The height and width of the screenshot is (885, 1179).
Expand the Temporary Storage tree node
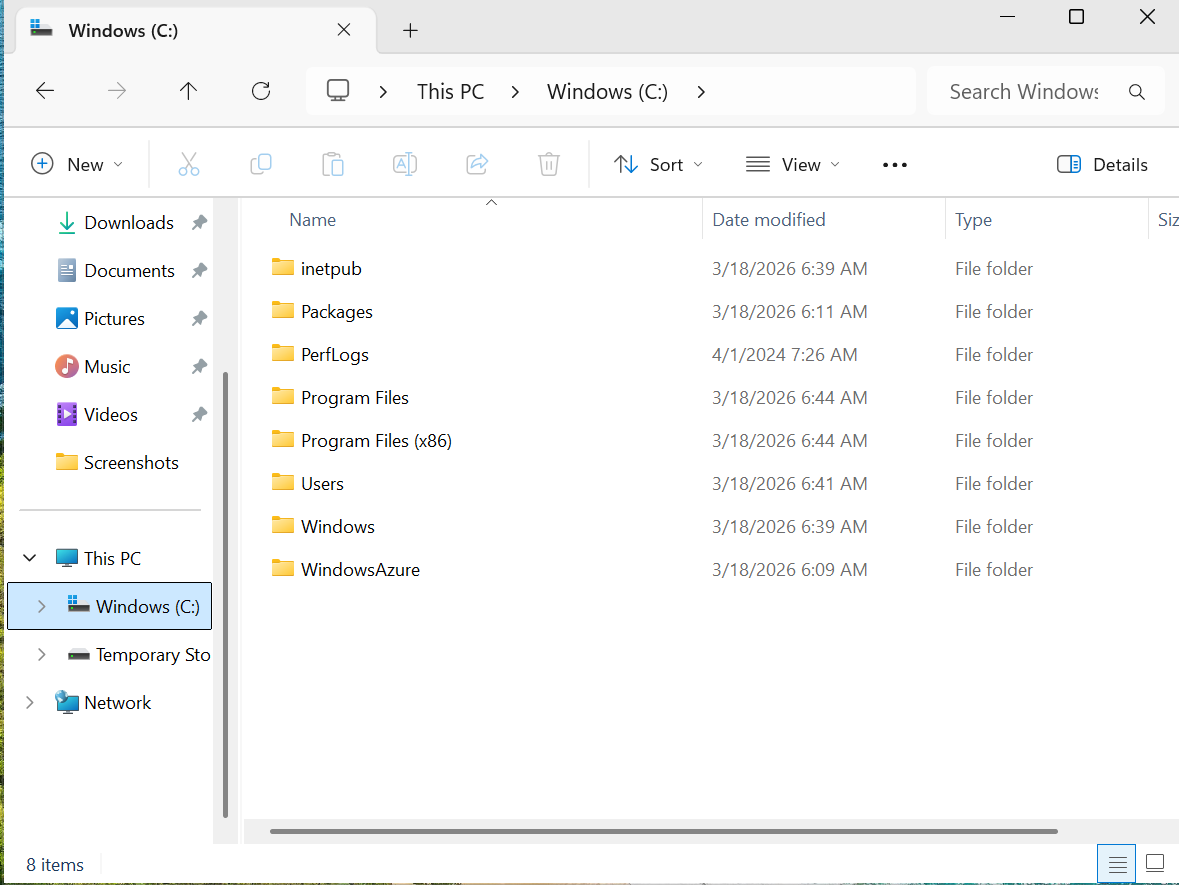[x=42, y=654]
